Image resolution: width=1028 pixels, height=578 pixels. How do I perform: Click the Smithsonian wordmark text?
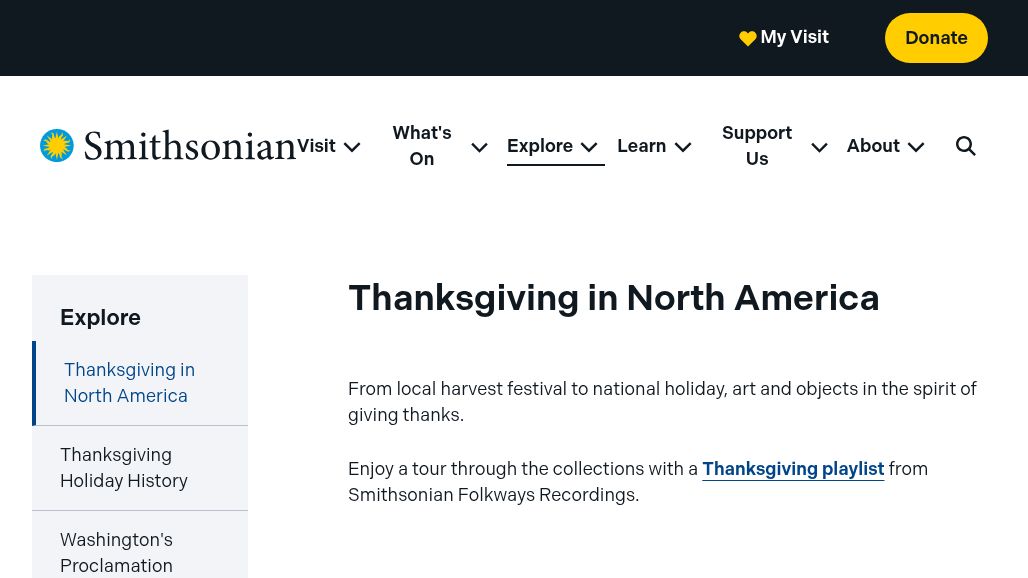190,146
